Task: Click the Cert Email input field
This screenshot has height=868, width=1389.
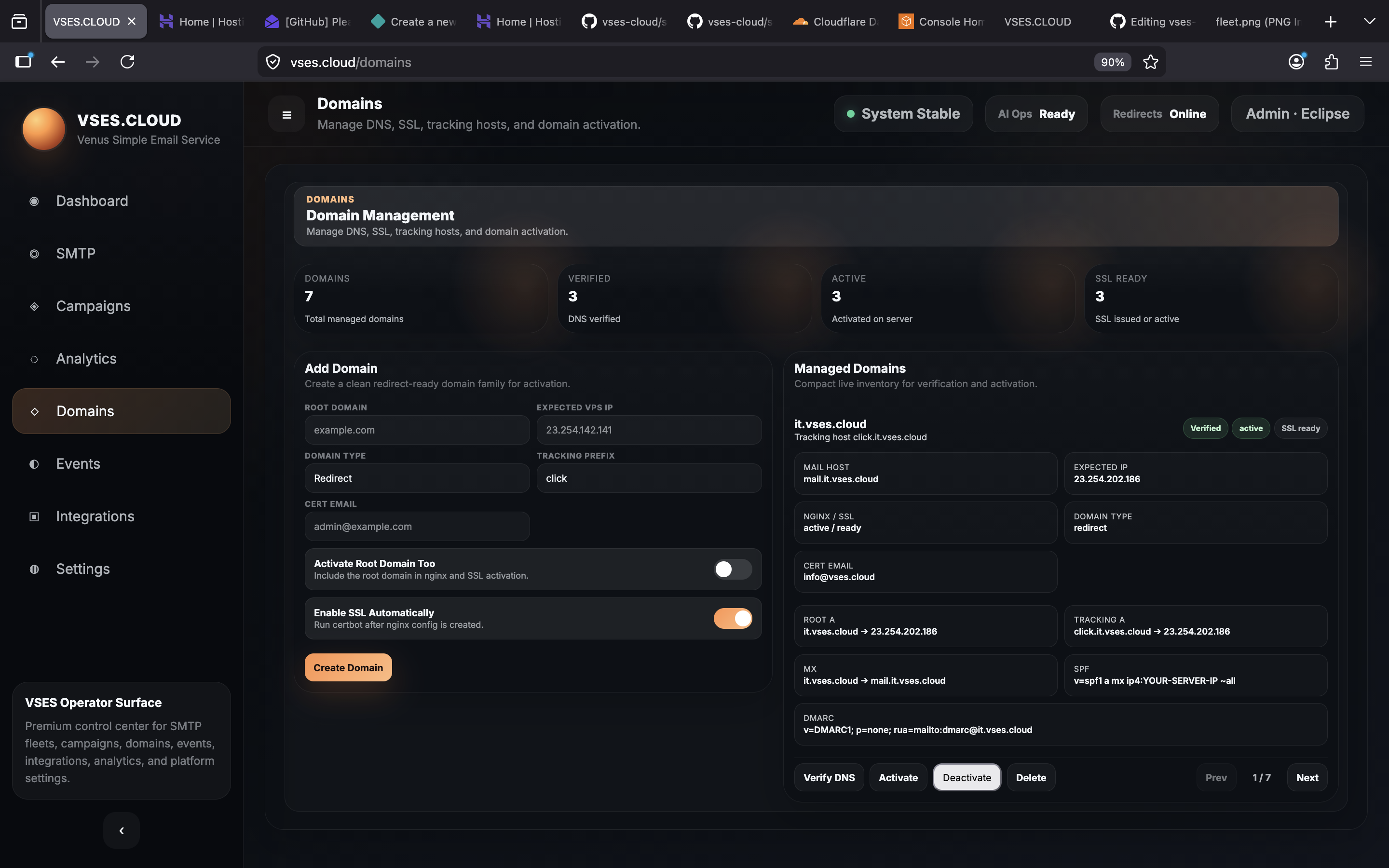Action: [x=417, y=527]
